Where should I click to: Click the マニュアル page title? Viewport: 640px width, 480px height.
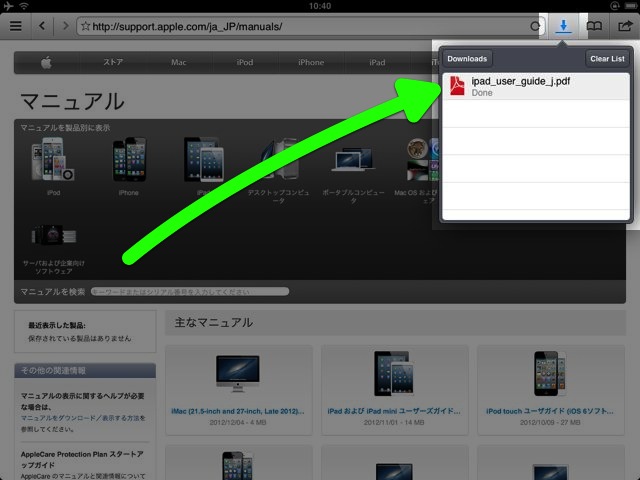point(72,101)
